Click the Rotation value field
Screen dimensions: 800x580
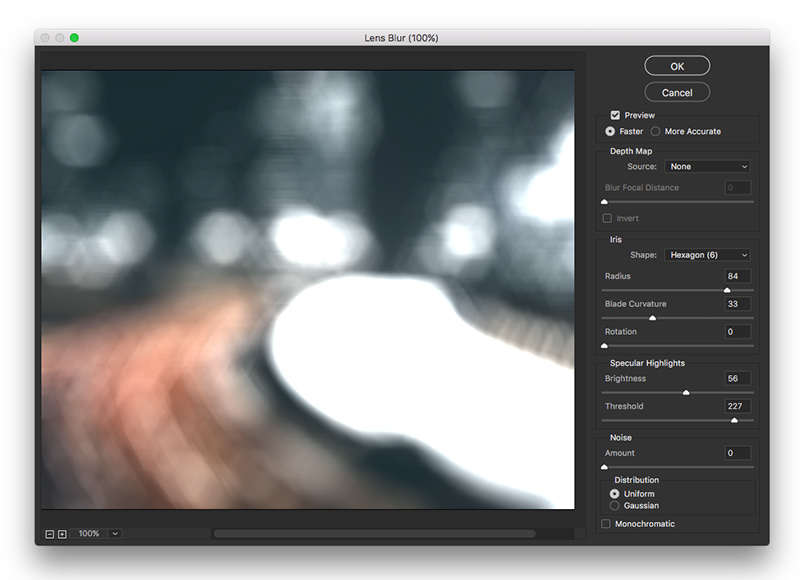point(738,332)
